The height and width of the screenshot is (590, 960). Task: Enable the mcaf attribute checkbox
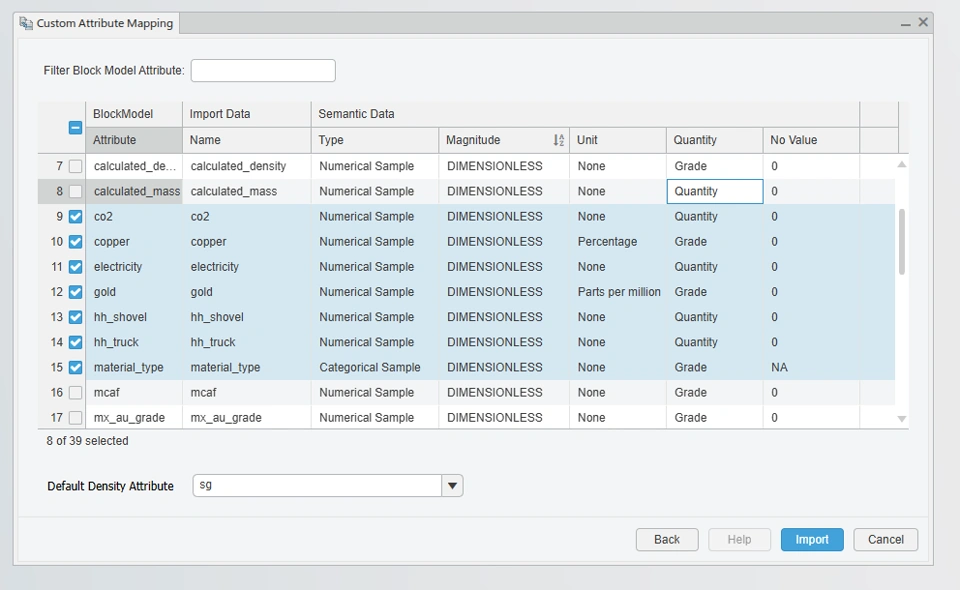click(75, 393)
